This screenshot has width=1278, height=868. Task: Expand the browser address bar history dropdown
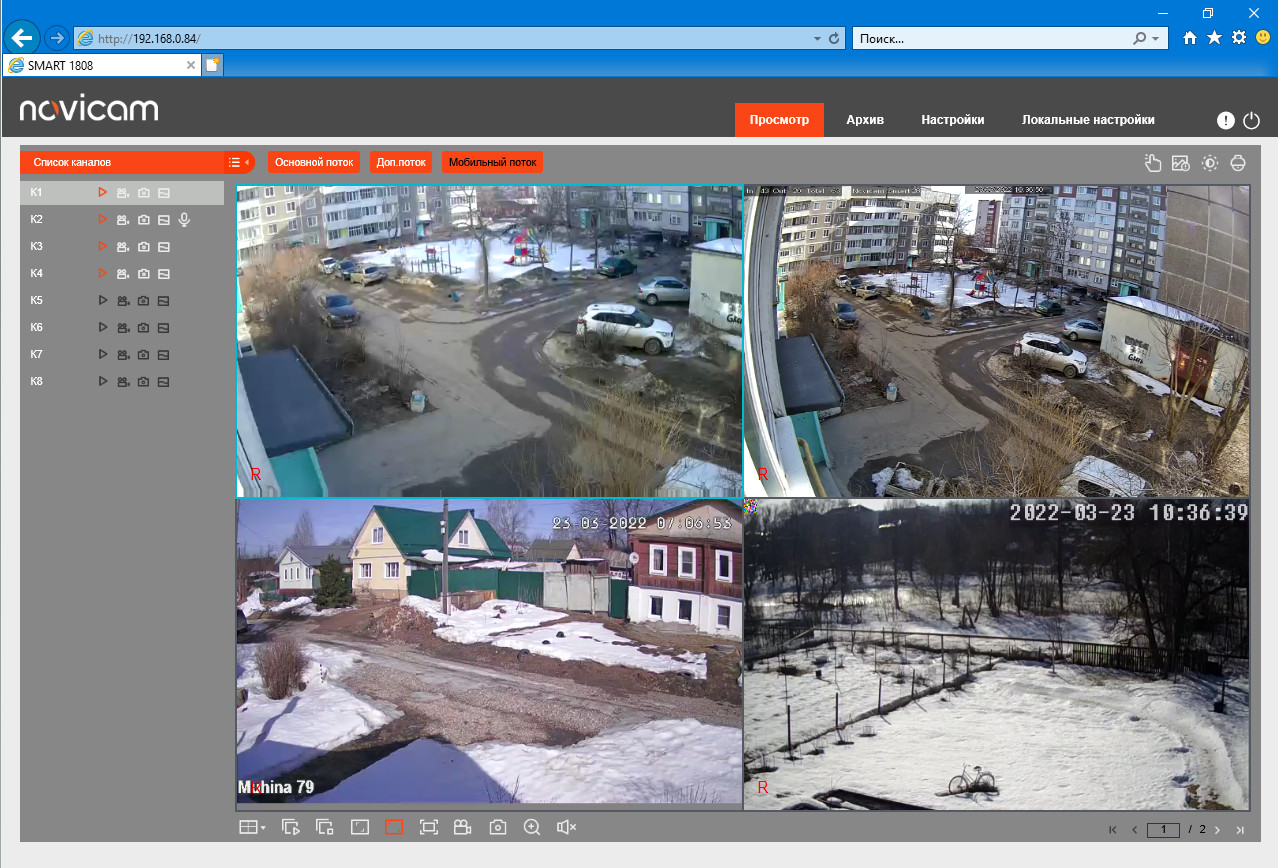click(818, 38)
